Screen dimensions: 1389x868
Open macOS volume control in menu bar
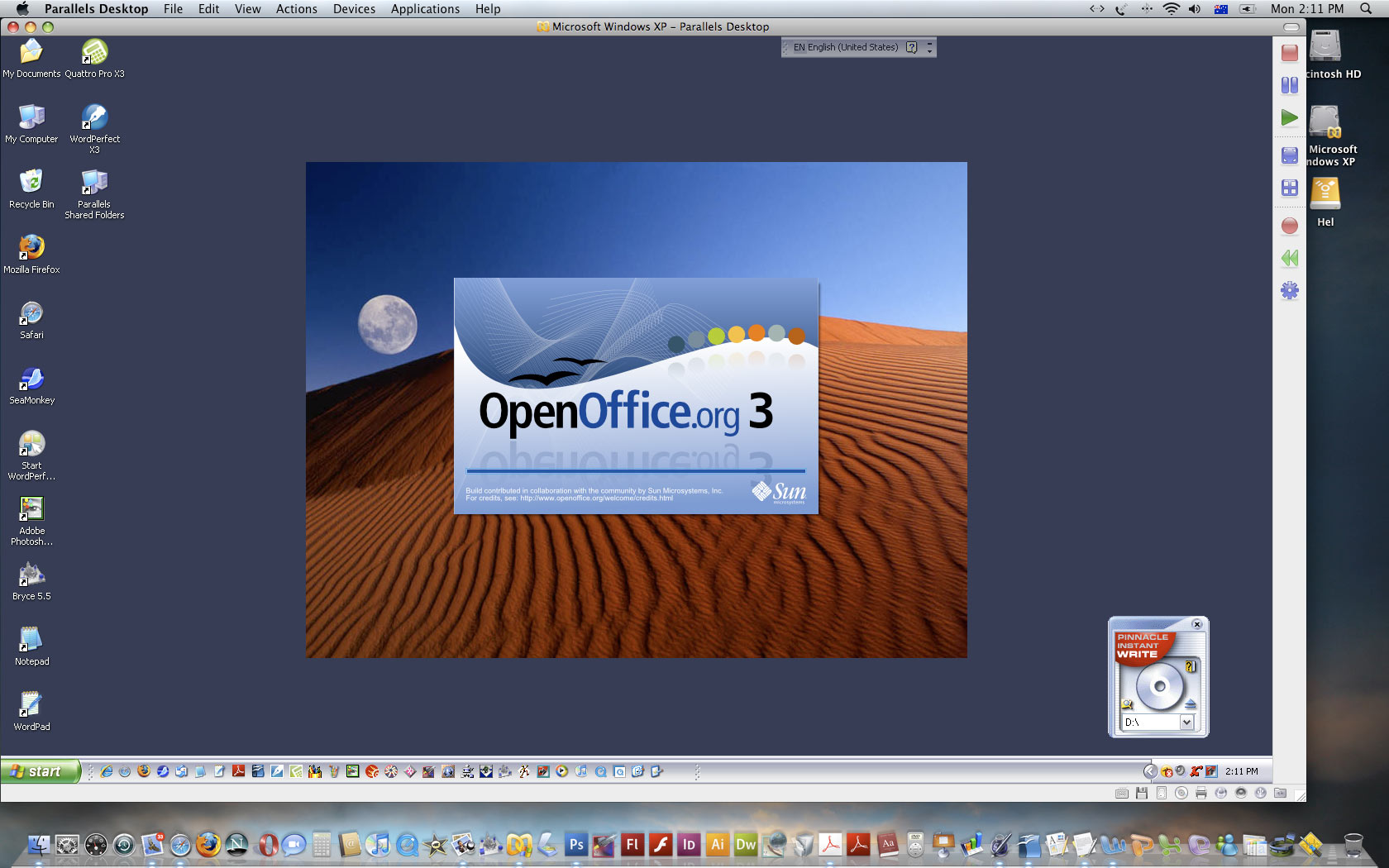click(1195, 9)
